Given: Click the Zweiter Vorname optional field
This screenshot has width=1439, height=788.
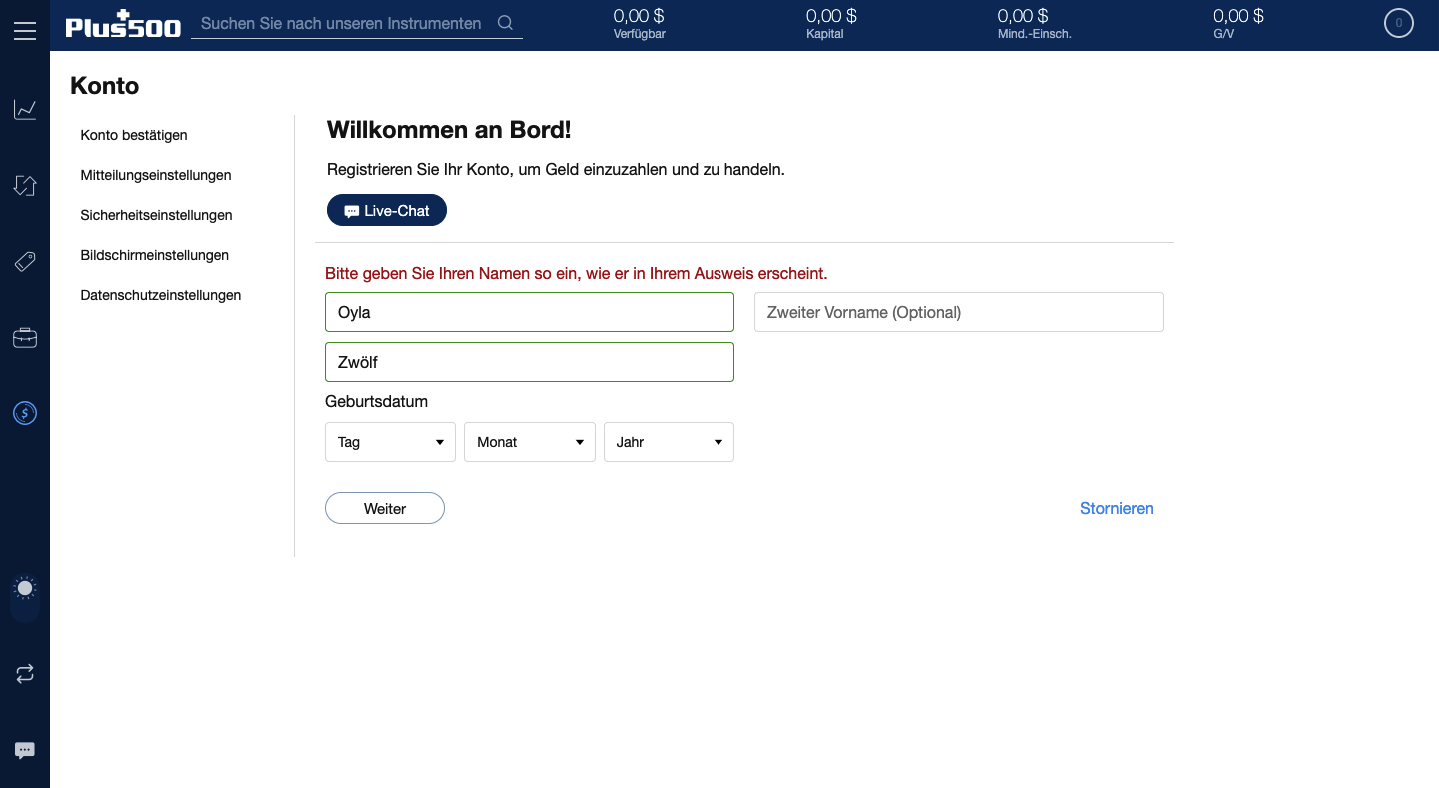Looking at the screenshot, I should click(958, 311).
